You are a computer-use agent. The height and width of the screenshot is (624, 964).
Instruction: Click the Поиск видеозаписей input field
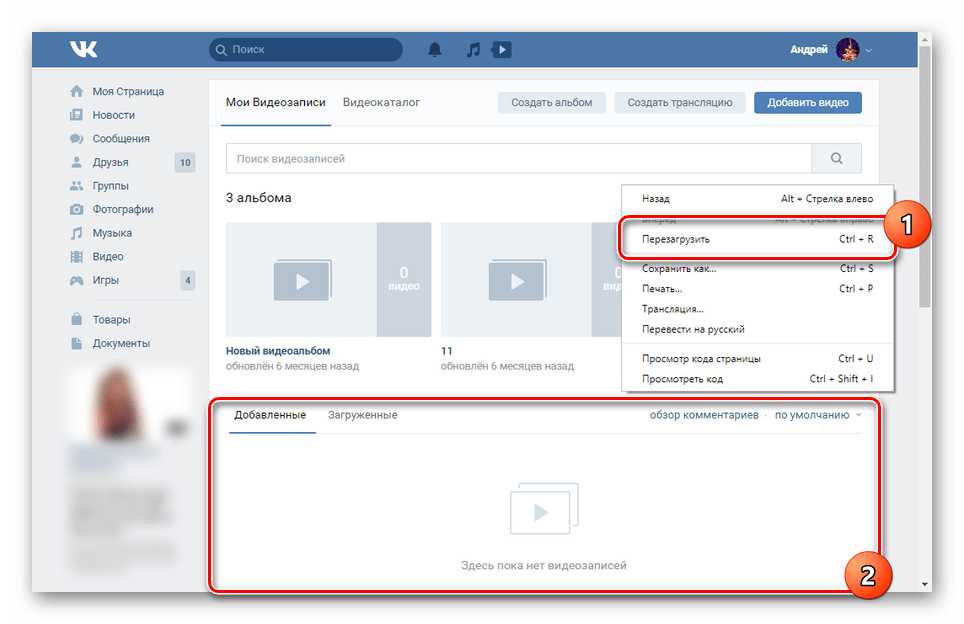pos(518,159)
